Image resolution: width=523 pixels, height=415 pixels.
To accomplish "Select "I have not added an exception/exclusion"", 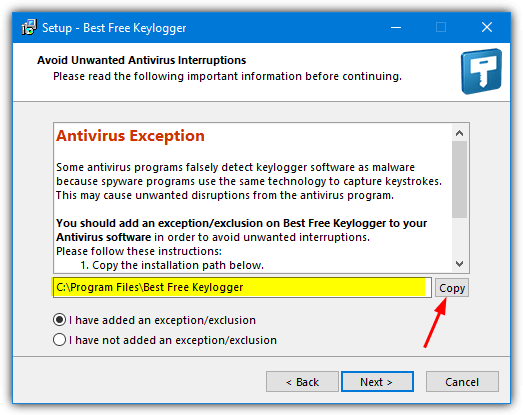I will click(x=165, y=340).
